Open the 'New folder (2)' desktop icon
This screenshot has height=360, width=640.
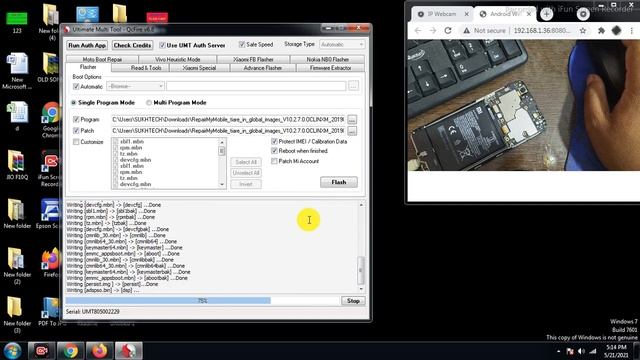pos(17,266)
